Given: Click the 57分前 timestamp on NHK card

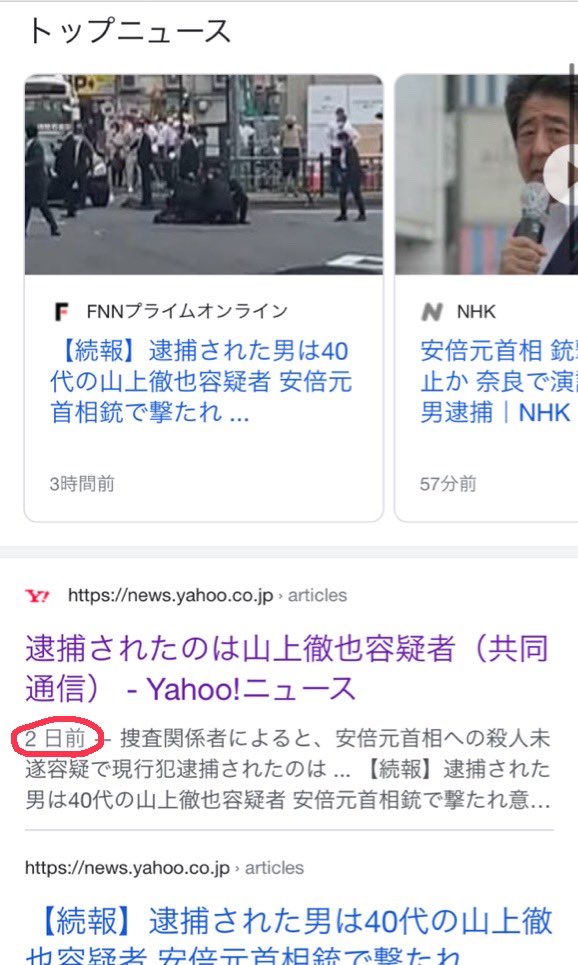Looking at the screenshot, I should 448,484.
